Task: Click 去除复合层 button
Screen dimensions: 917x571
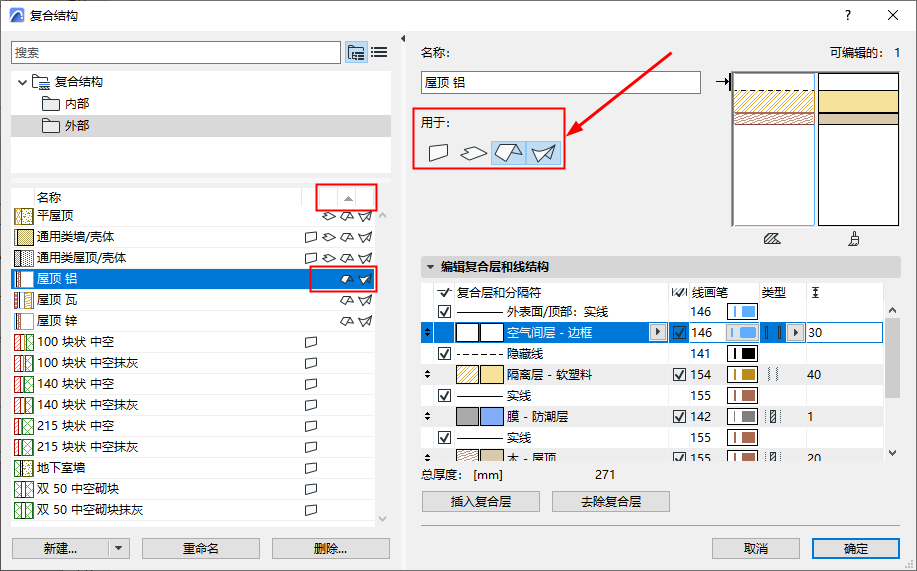Action: tap(611, 501)
